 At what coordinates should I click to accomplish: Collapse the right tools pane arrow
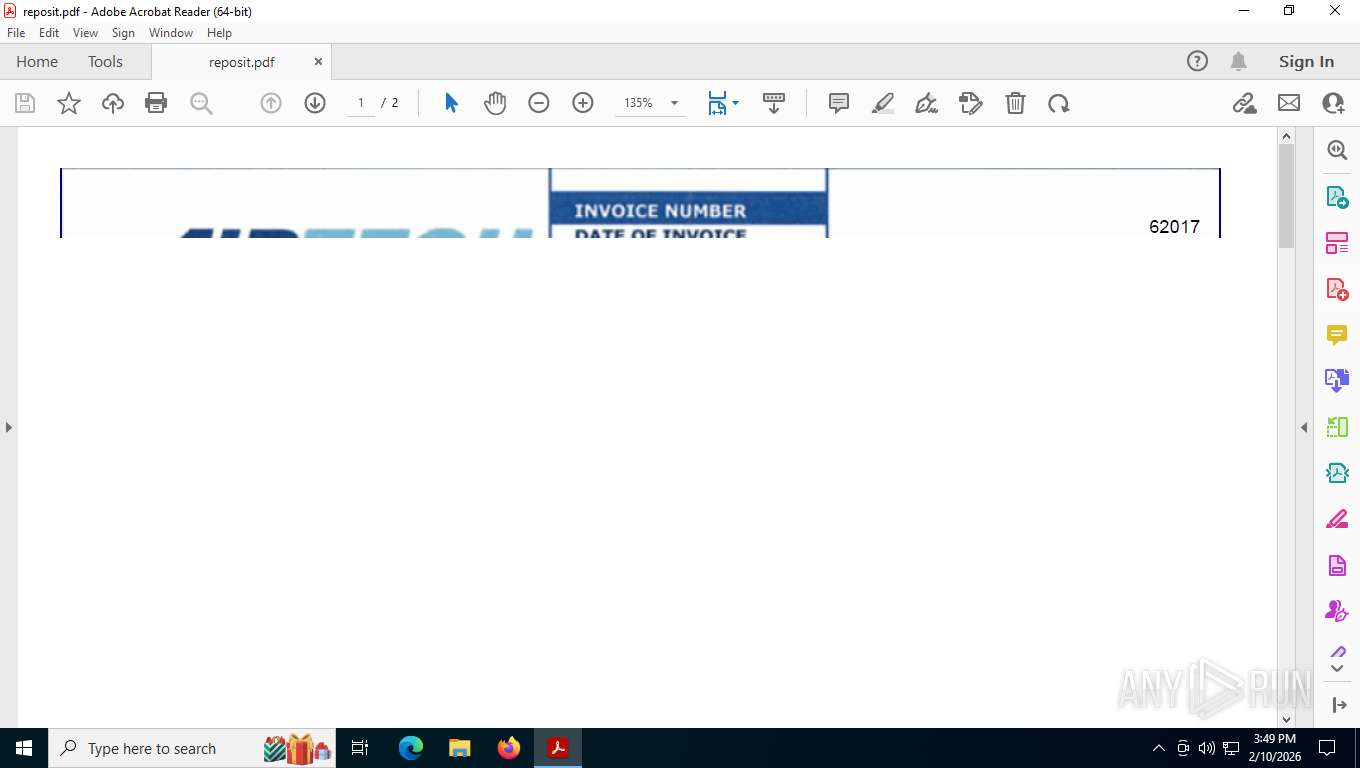1304,427
